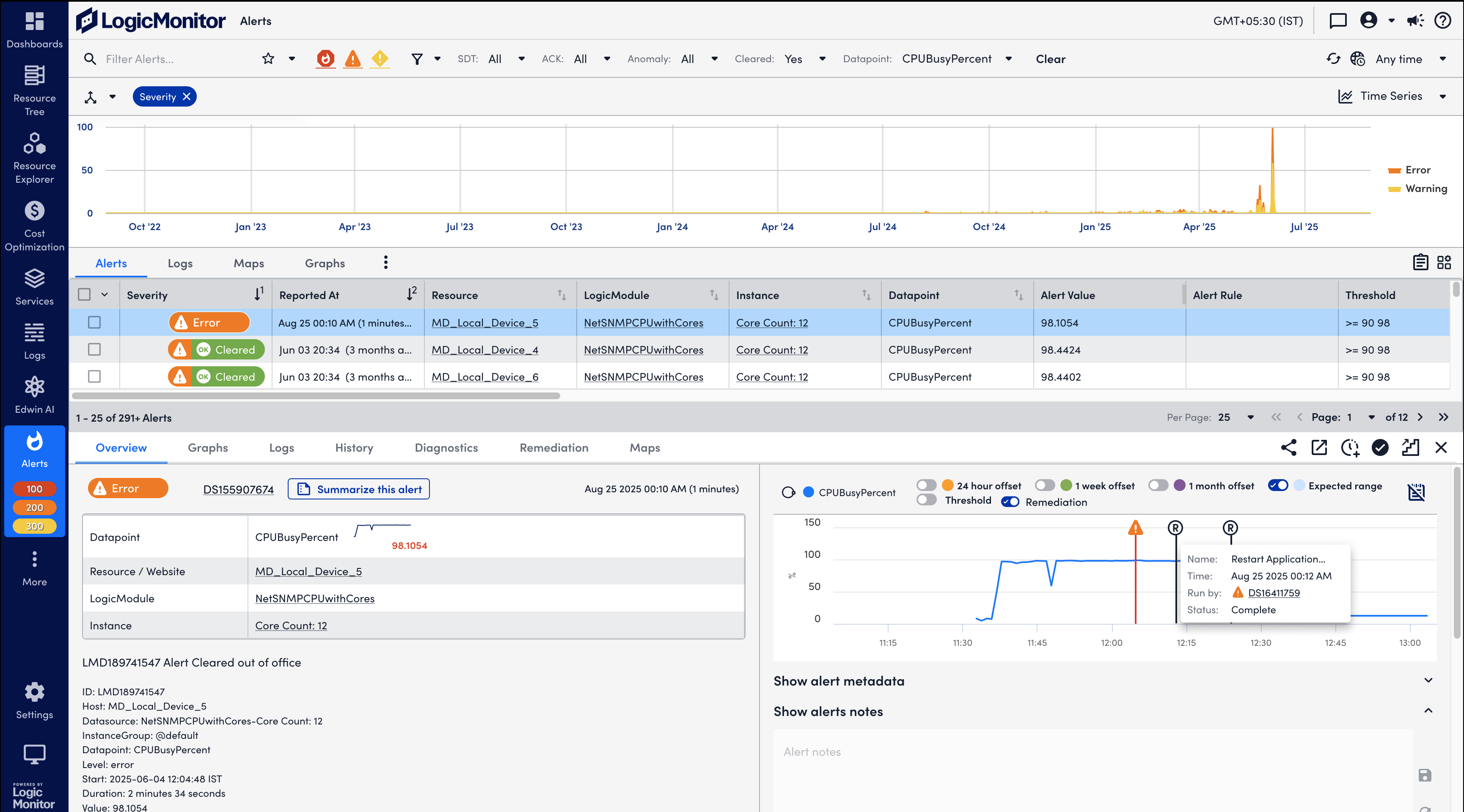Click the Clear filters button

coord(1050,58)
